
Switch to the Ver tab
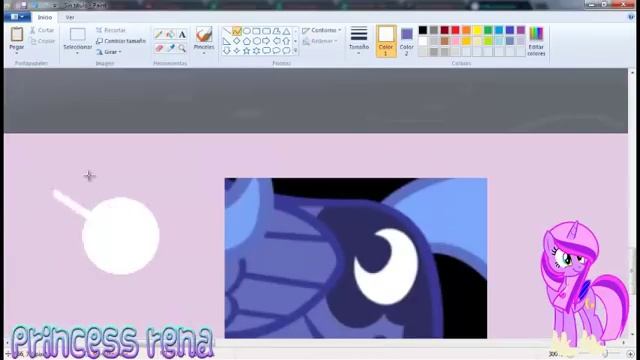pyautogui.click(x=70, y=17)
